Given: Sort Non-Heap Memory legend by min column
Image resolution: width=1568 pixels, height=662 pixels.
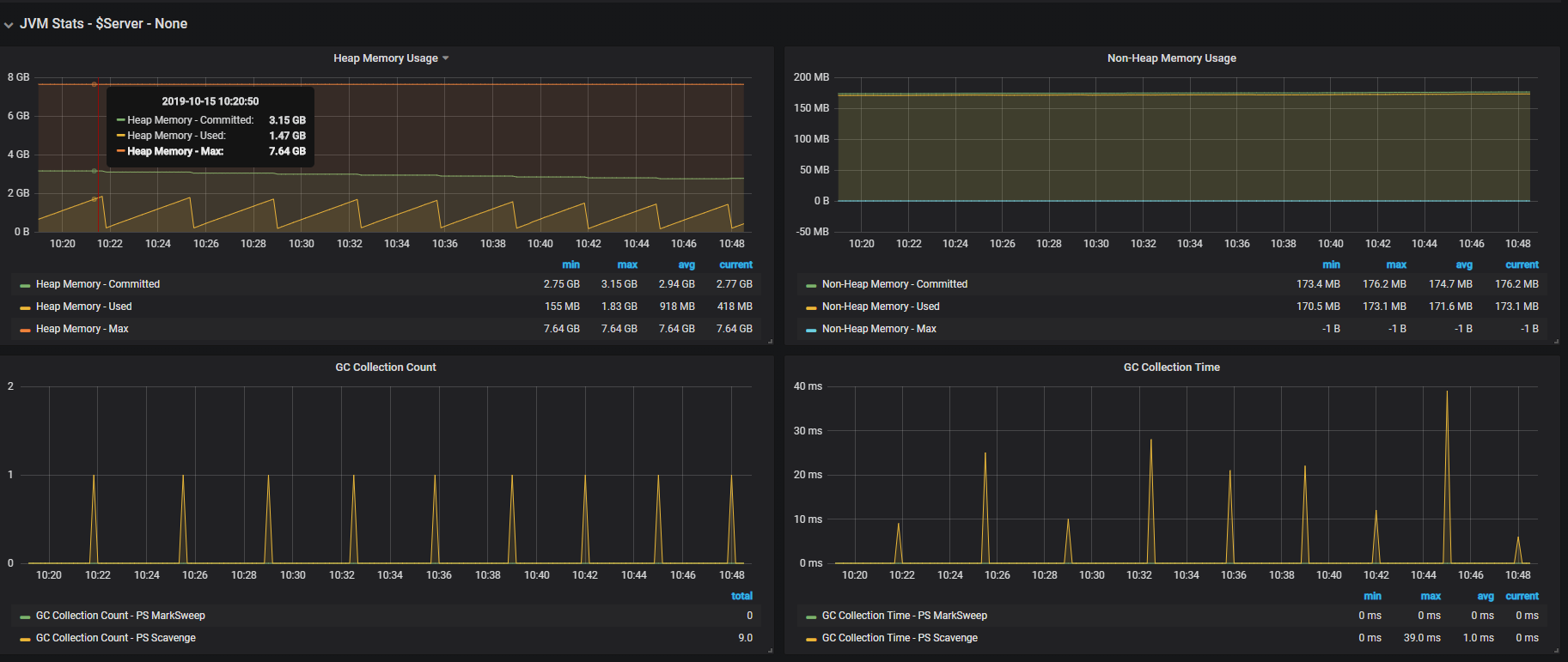Looking at the screenshot, I should tap(1331, 264).
